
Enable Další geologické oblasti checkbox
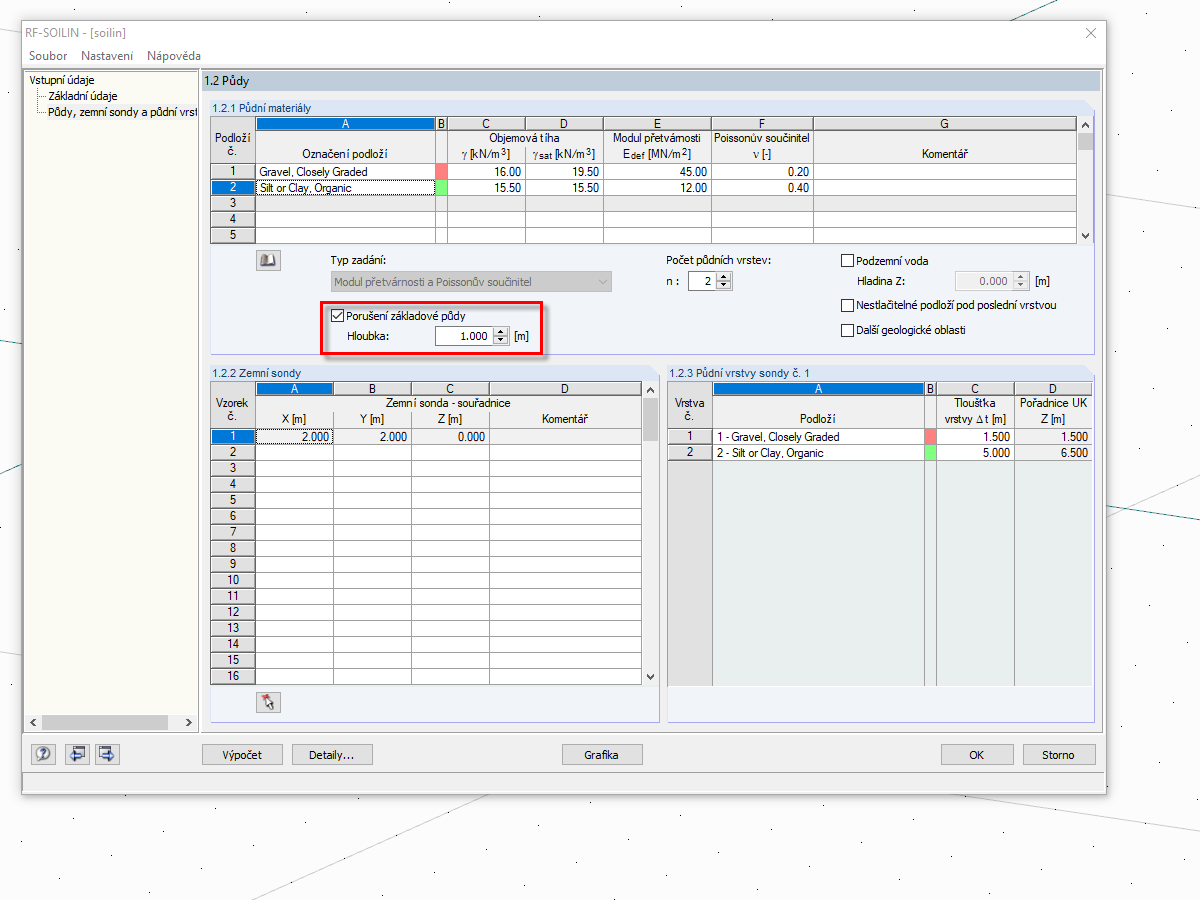848,330
